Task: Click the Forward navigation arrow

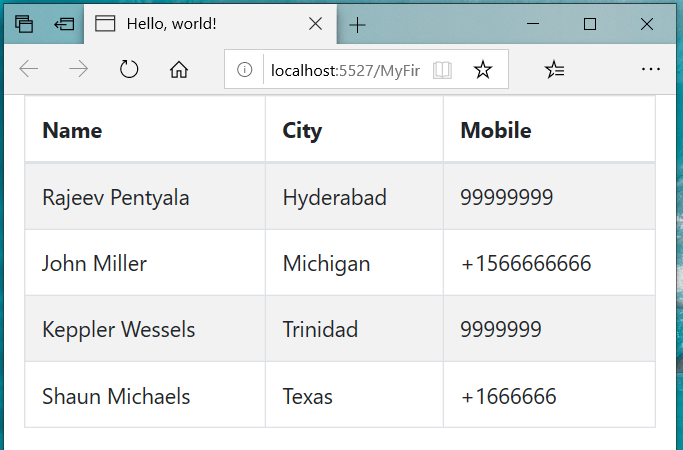Action: [x=79, y=69]
